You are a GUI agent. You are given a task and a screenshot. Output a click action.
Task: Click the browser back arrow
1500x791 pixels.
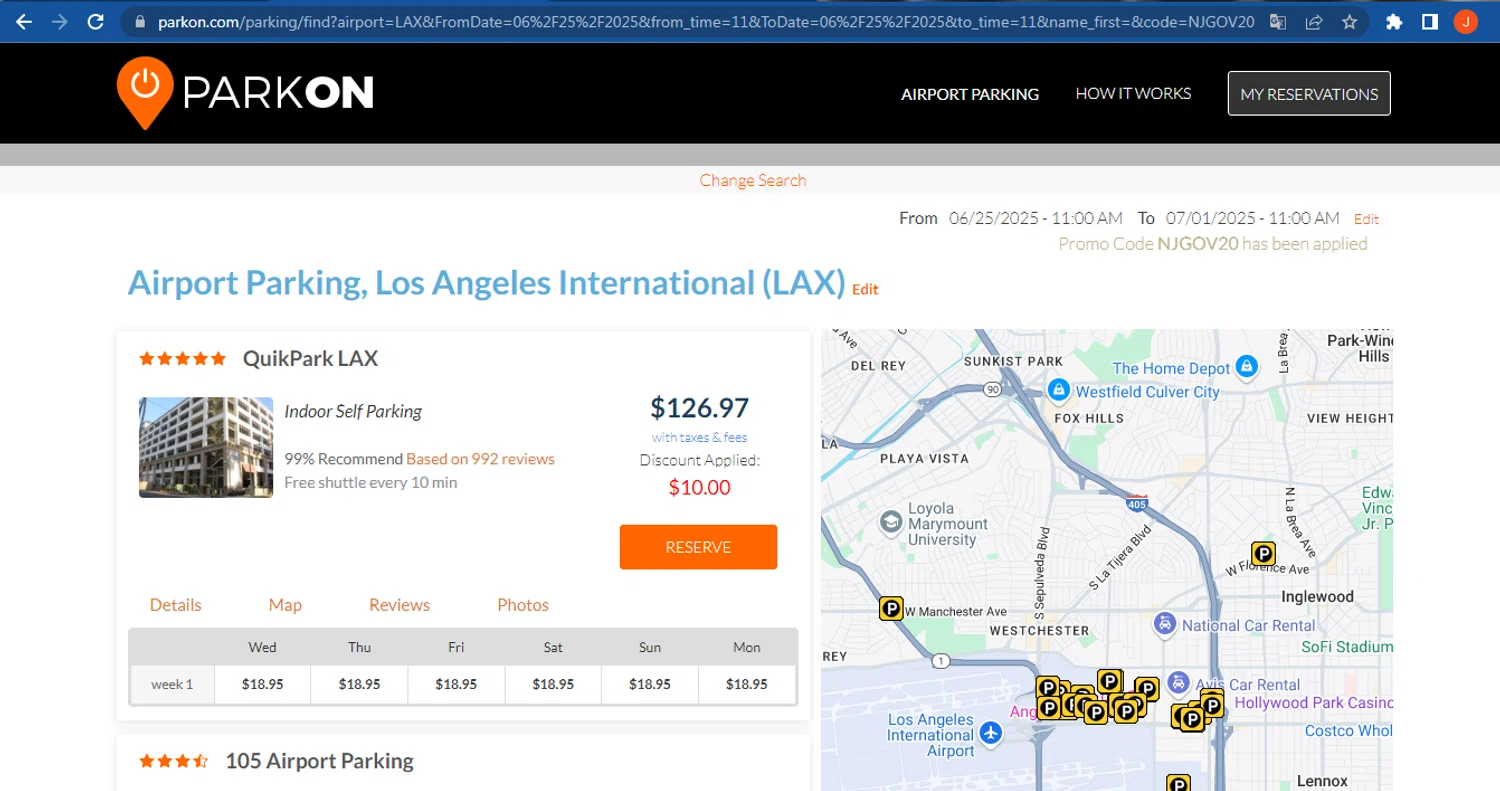point(24,21)
